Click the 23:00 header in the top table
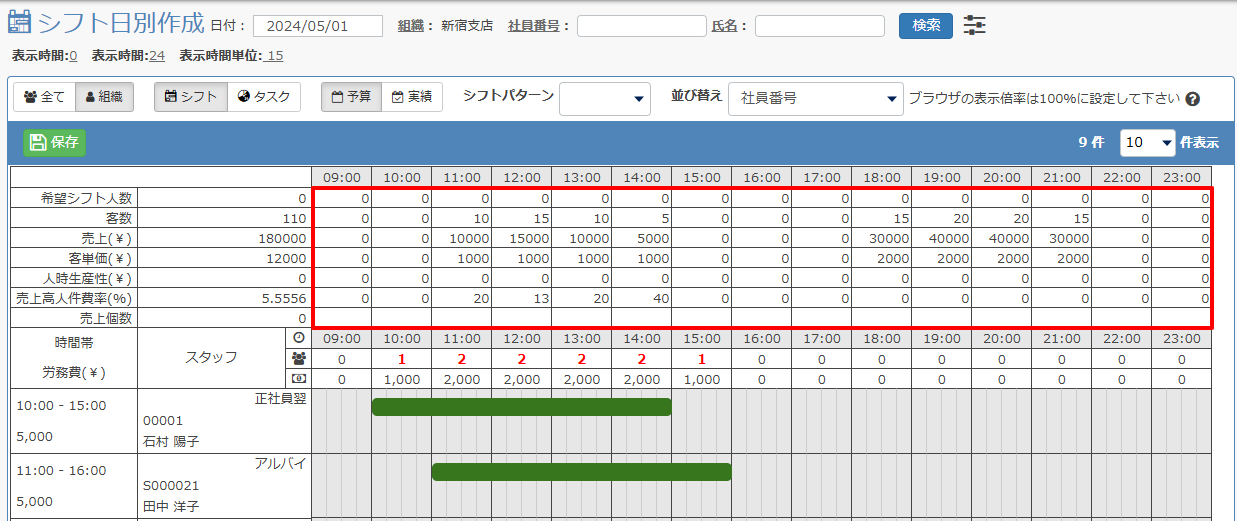Viewport: 1237px width, 521px height. 1181,177
